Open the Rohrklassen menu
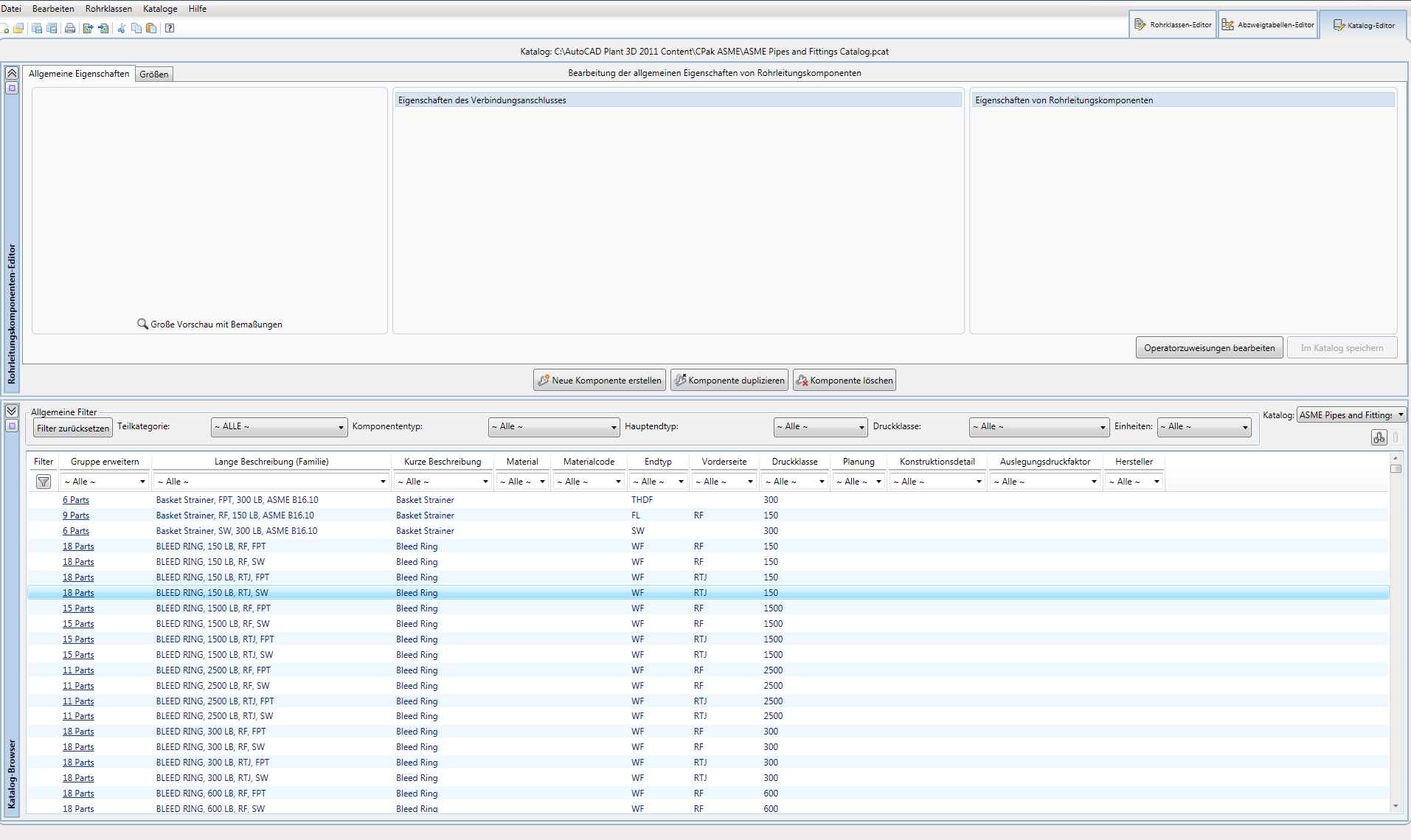 click(108, 9)
